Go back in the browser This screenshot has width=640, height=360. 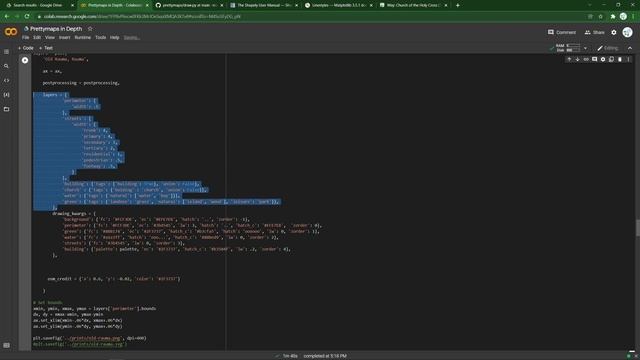7,16
